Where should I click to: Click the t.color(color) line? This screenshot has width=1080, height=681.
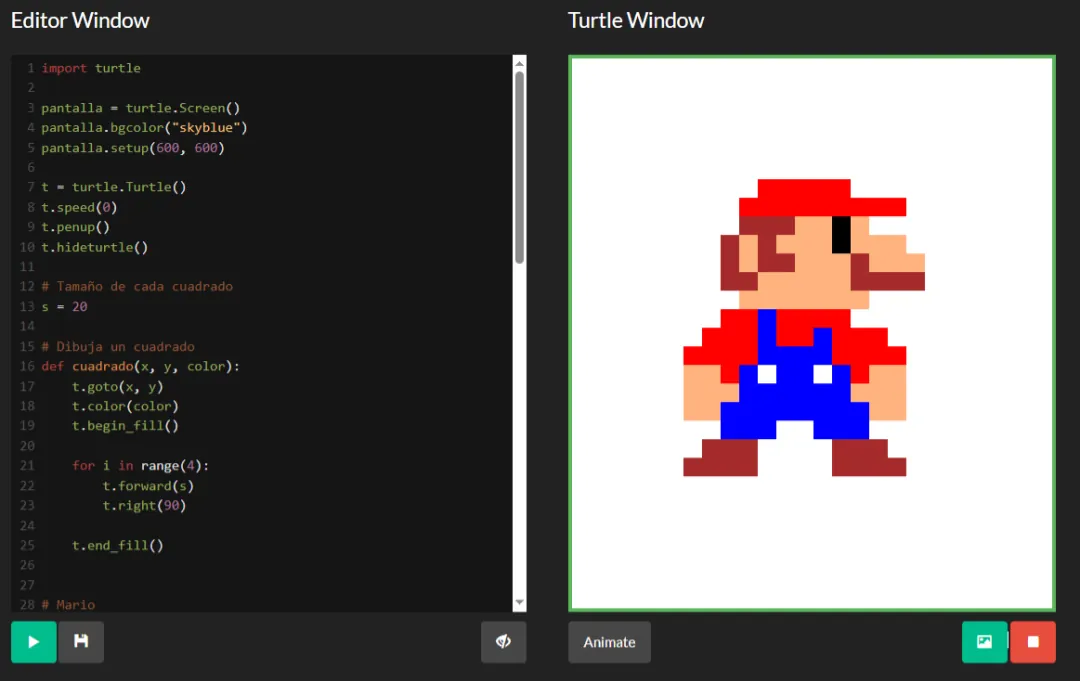pos(125,406)
